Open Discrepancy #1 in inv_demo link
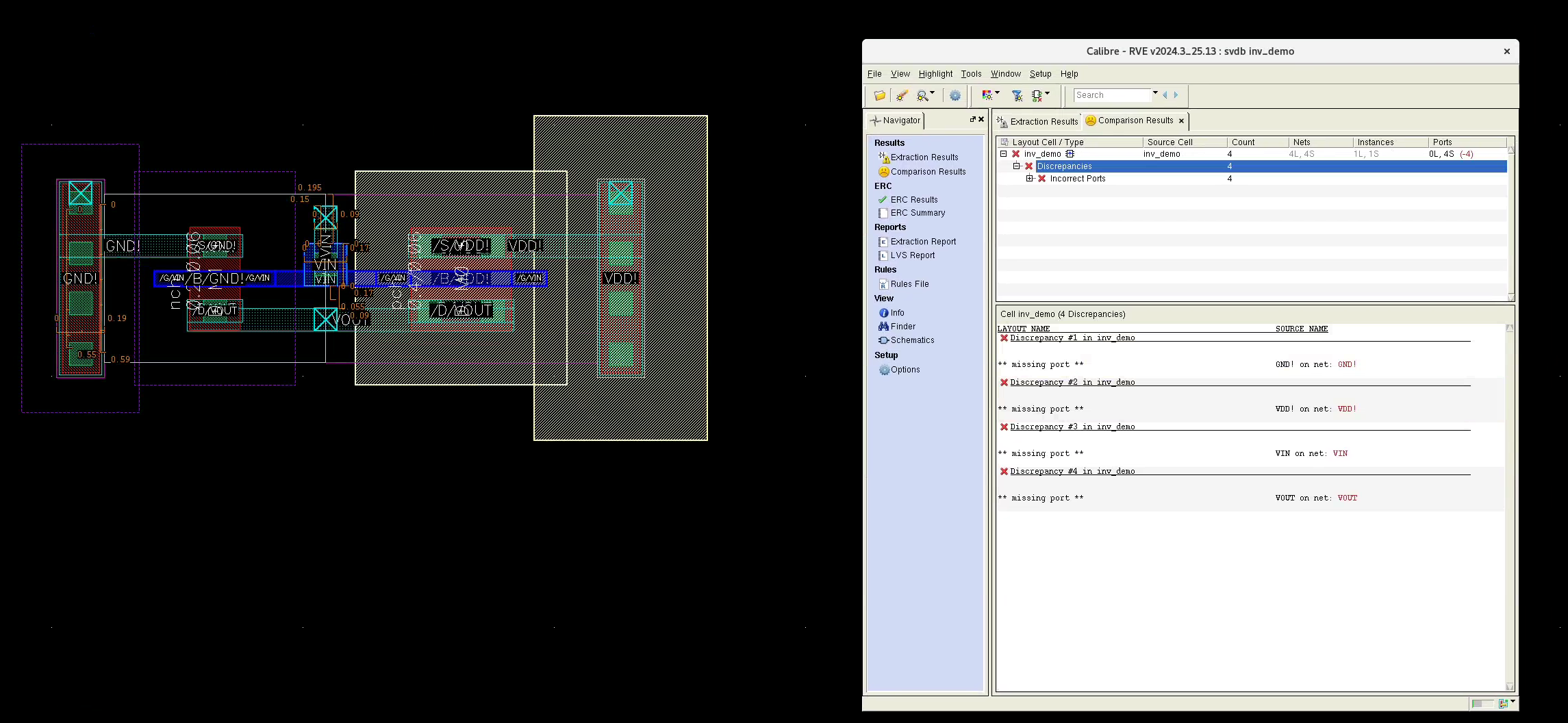1568x723 pixels. click(1072, 338)
